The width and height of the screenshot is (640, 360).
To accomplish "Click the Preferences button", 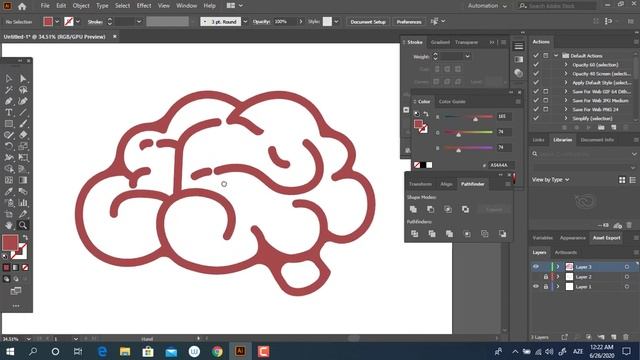I will tap(409, 22).
